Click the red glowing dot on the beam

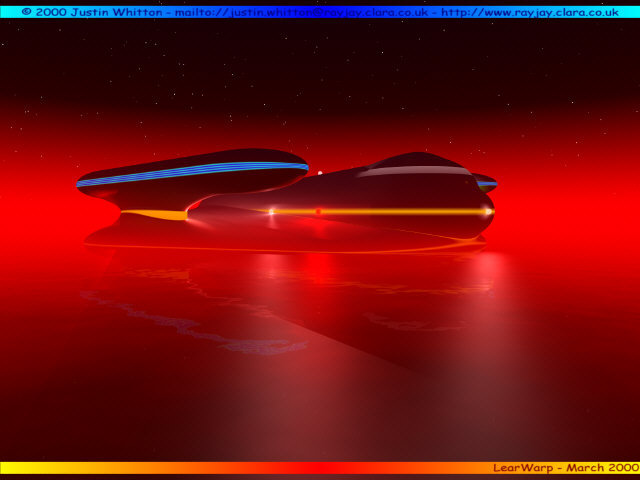tap(318, 211)
